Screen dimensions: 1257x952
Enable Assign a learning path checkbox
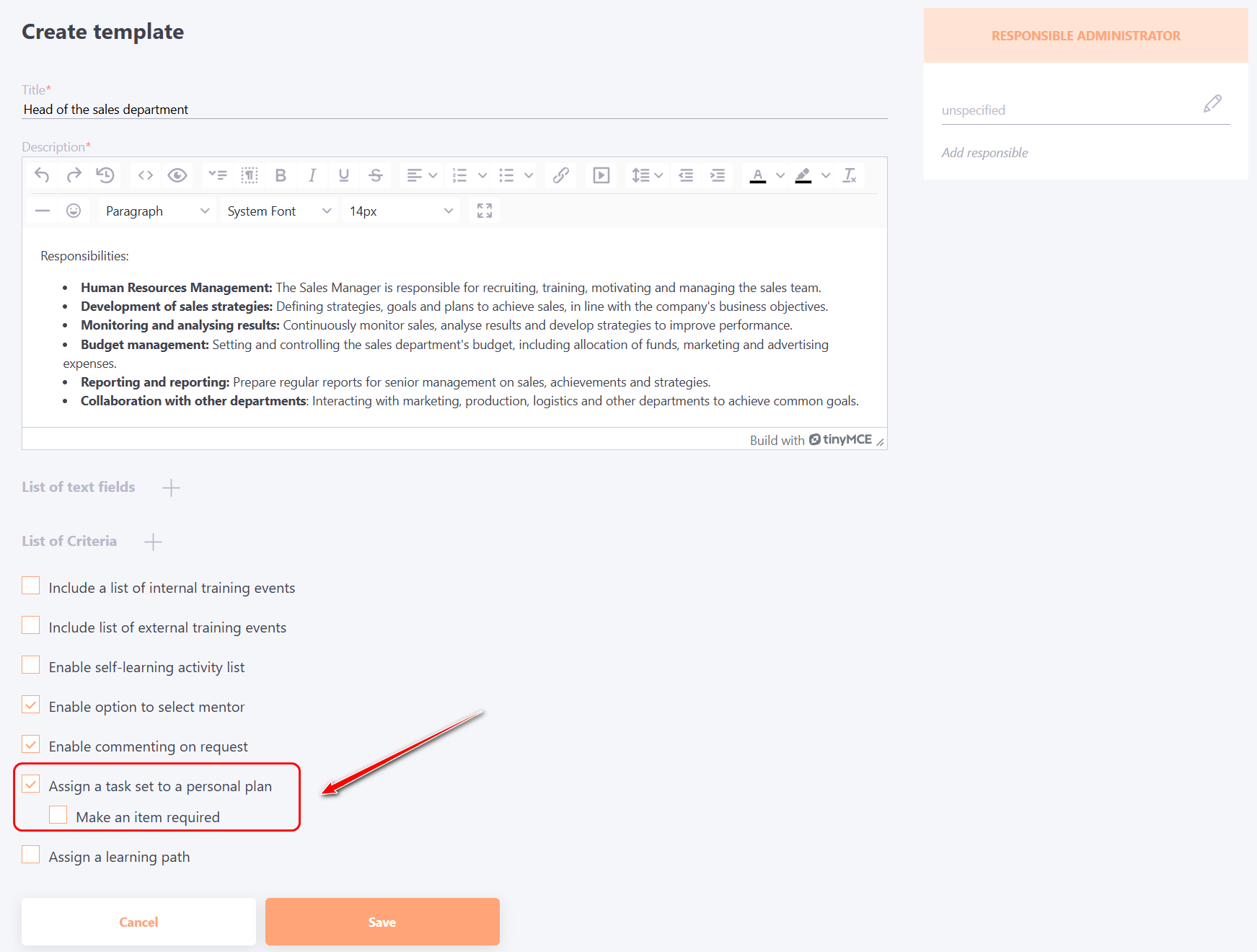[x=31, y=855]
